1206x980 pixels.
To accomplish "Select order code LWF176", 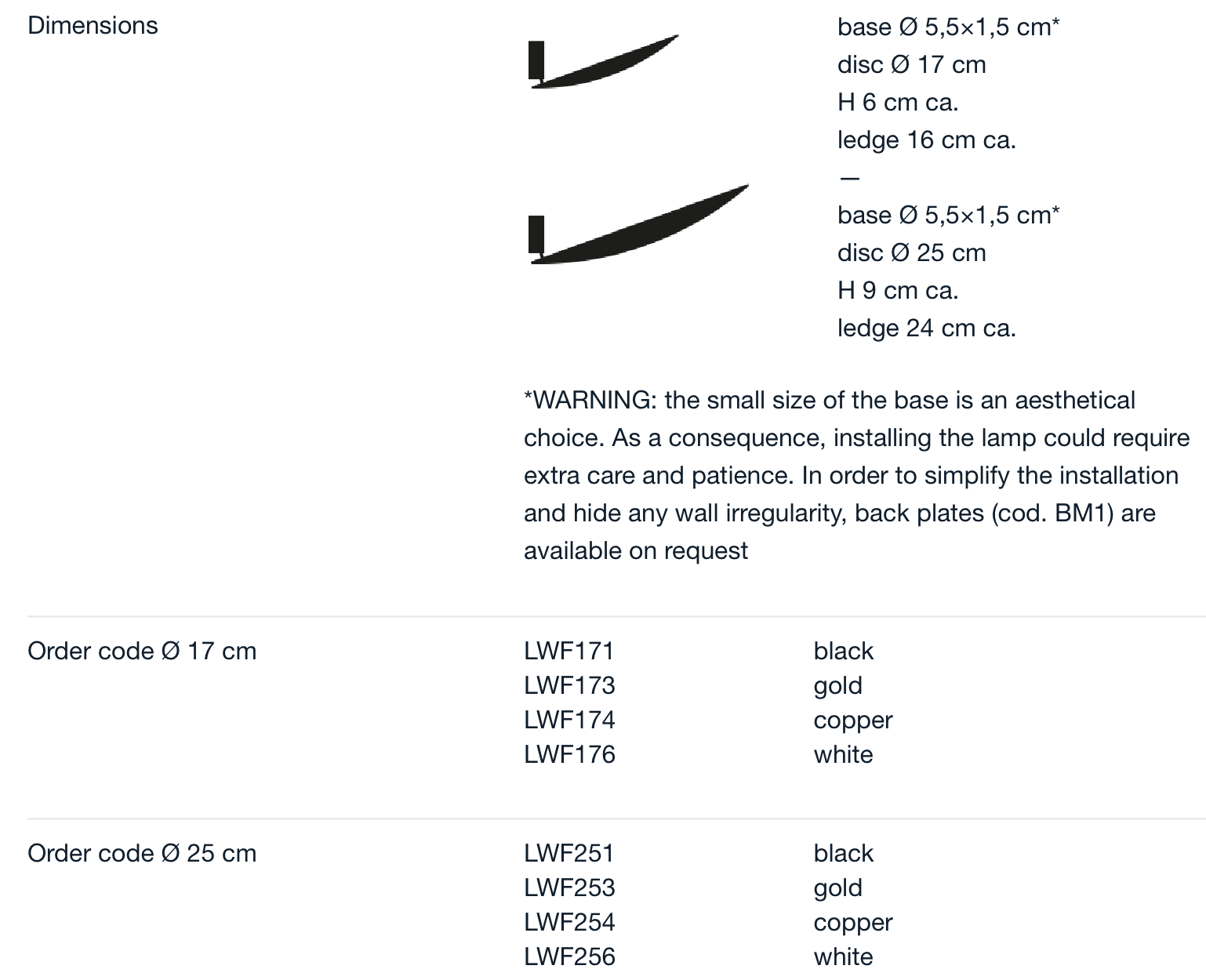I will (569, 754).
